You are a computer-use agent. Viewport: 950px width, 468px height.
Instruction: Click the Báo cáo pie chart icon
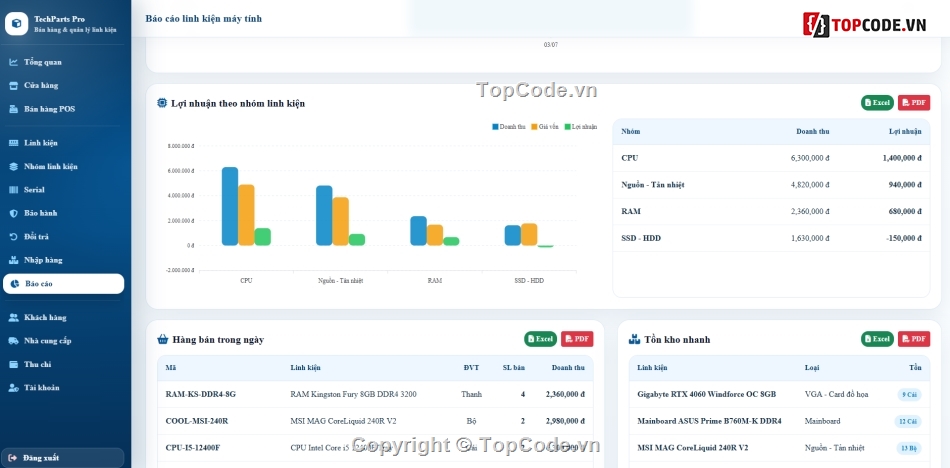15,284
